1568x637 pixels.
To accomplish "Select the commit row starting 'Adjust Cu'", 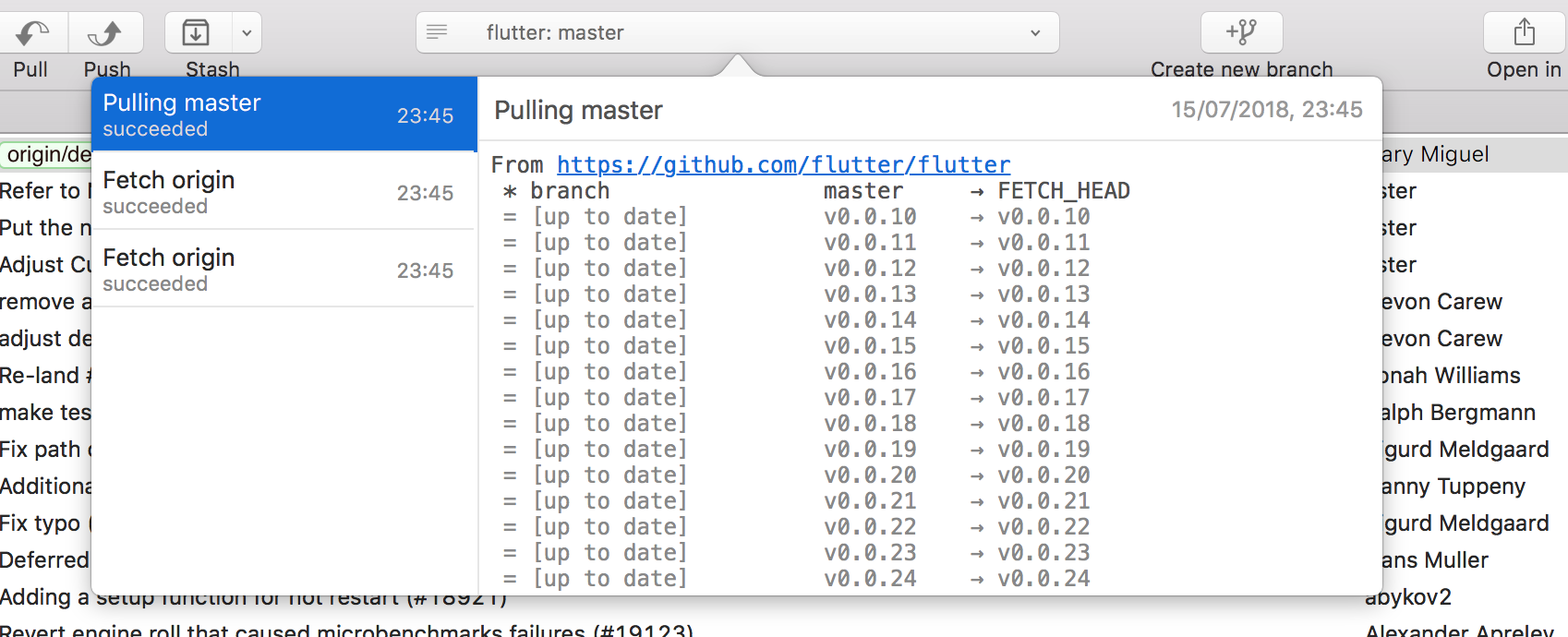I will point(46,265).
